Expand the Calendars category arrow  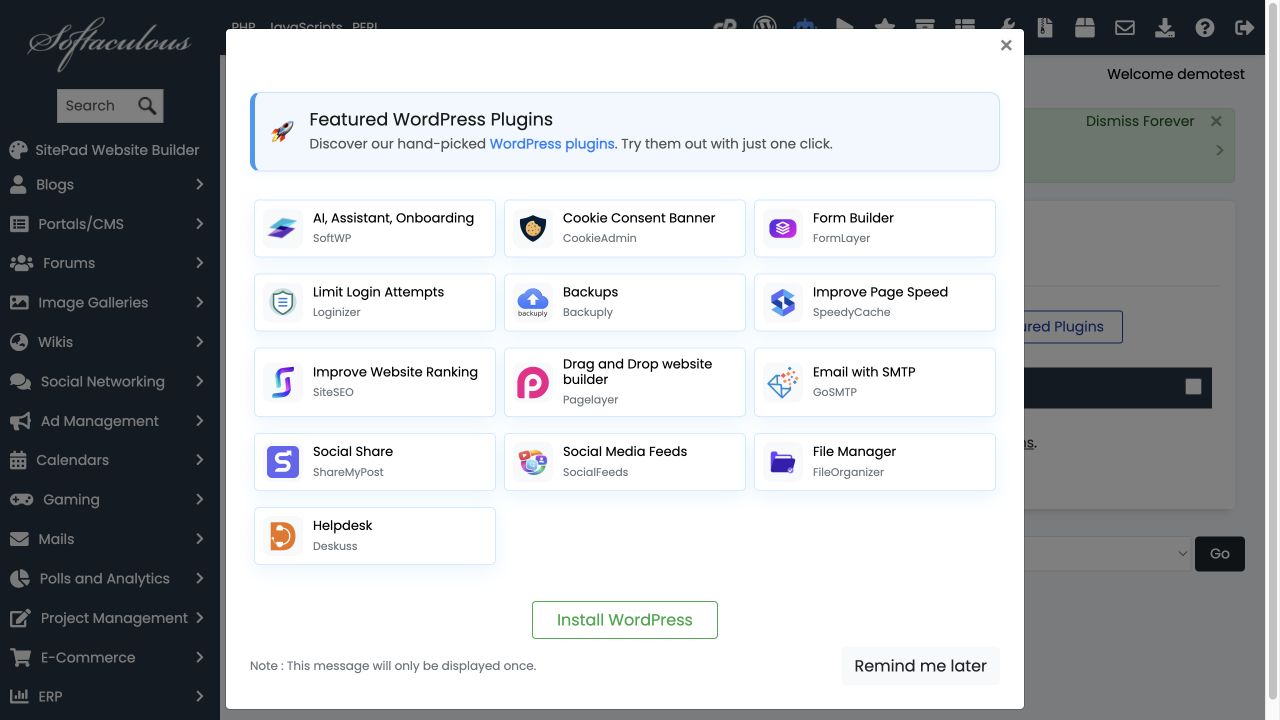200,460
